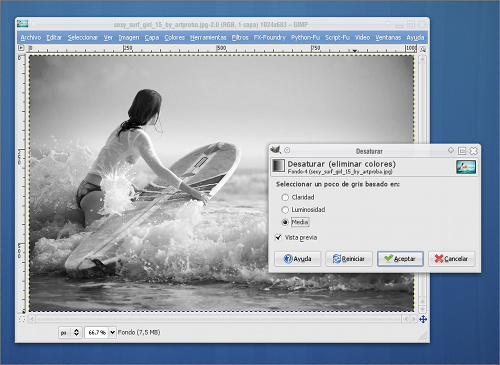Click the Ayuda button in Desaturar dialog
This screenshot has height=365, width=500.
point(298,259)
